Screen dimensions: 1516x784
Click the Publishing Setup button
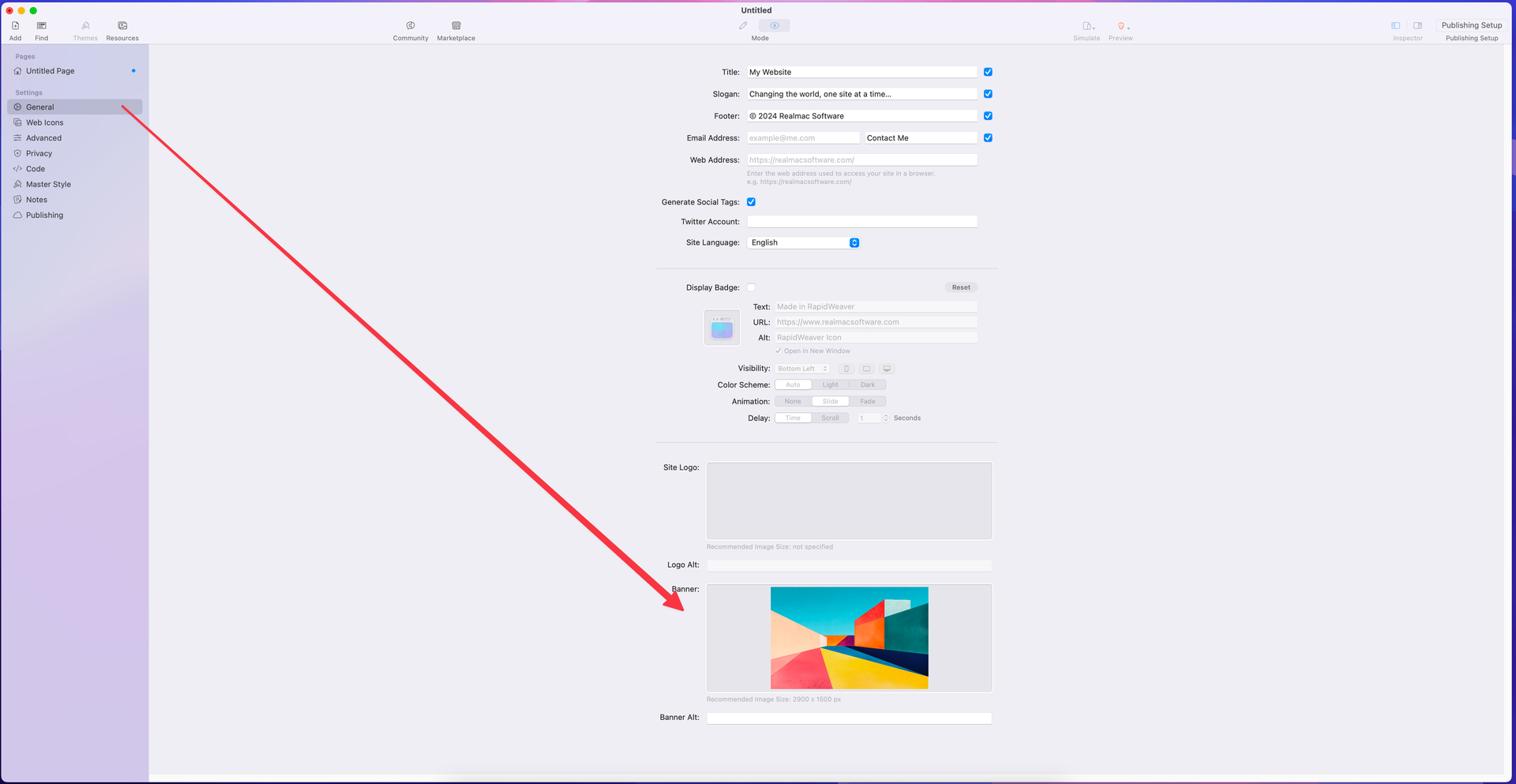point(1472,25)
